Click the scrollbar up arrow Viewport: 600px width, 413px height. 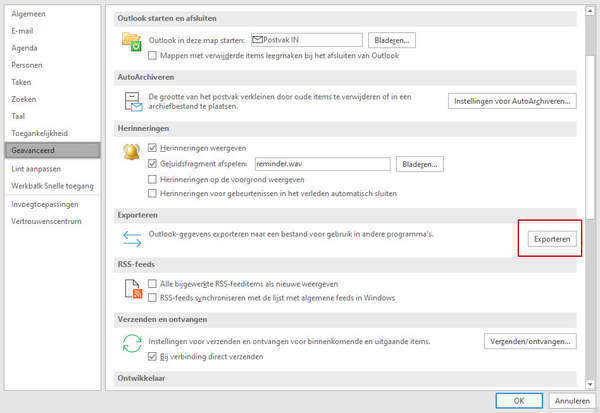pyautogui.click(x=590, y=11)
